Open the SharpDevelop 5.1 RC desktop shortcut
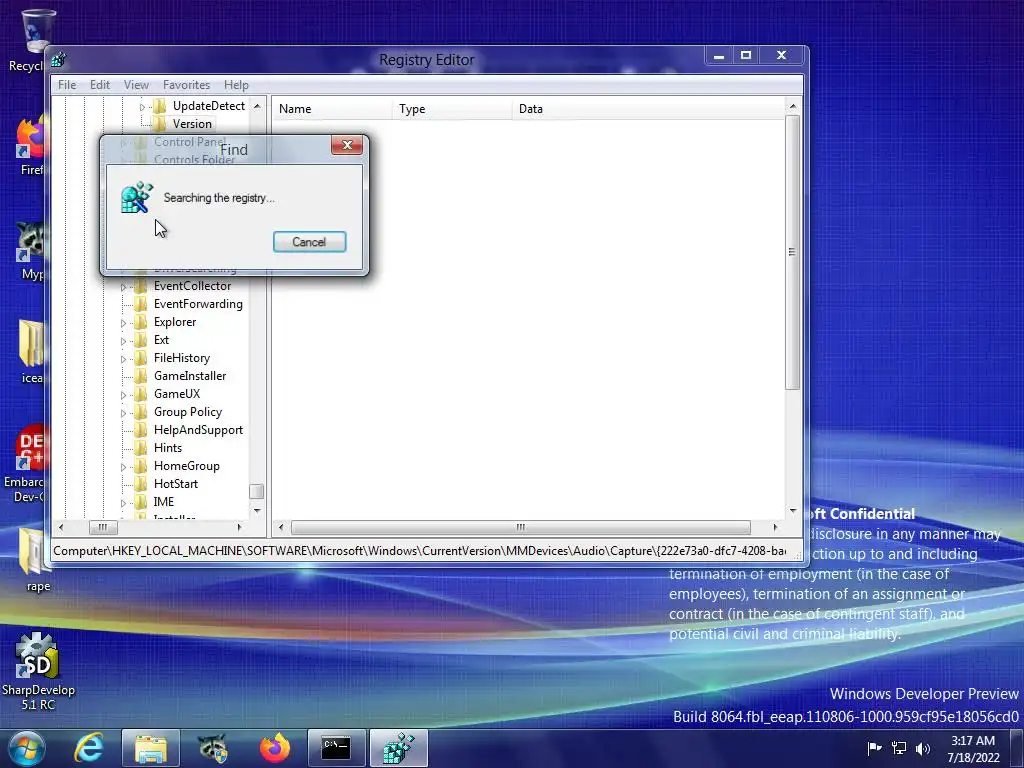 38,672
